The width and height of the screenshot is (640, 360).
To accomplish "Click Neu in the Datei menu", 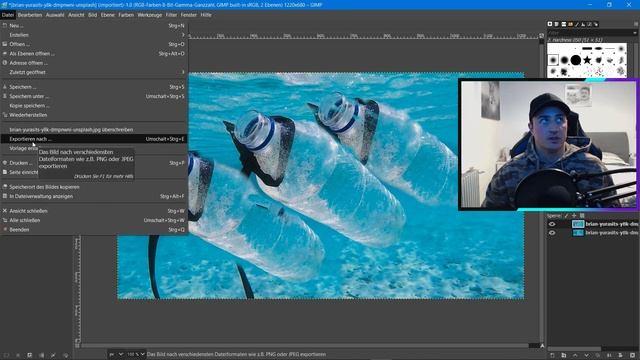I will click(x=93, y=25).
